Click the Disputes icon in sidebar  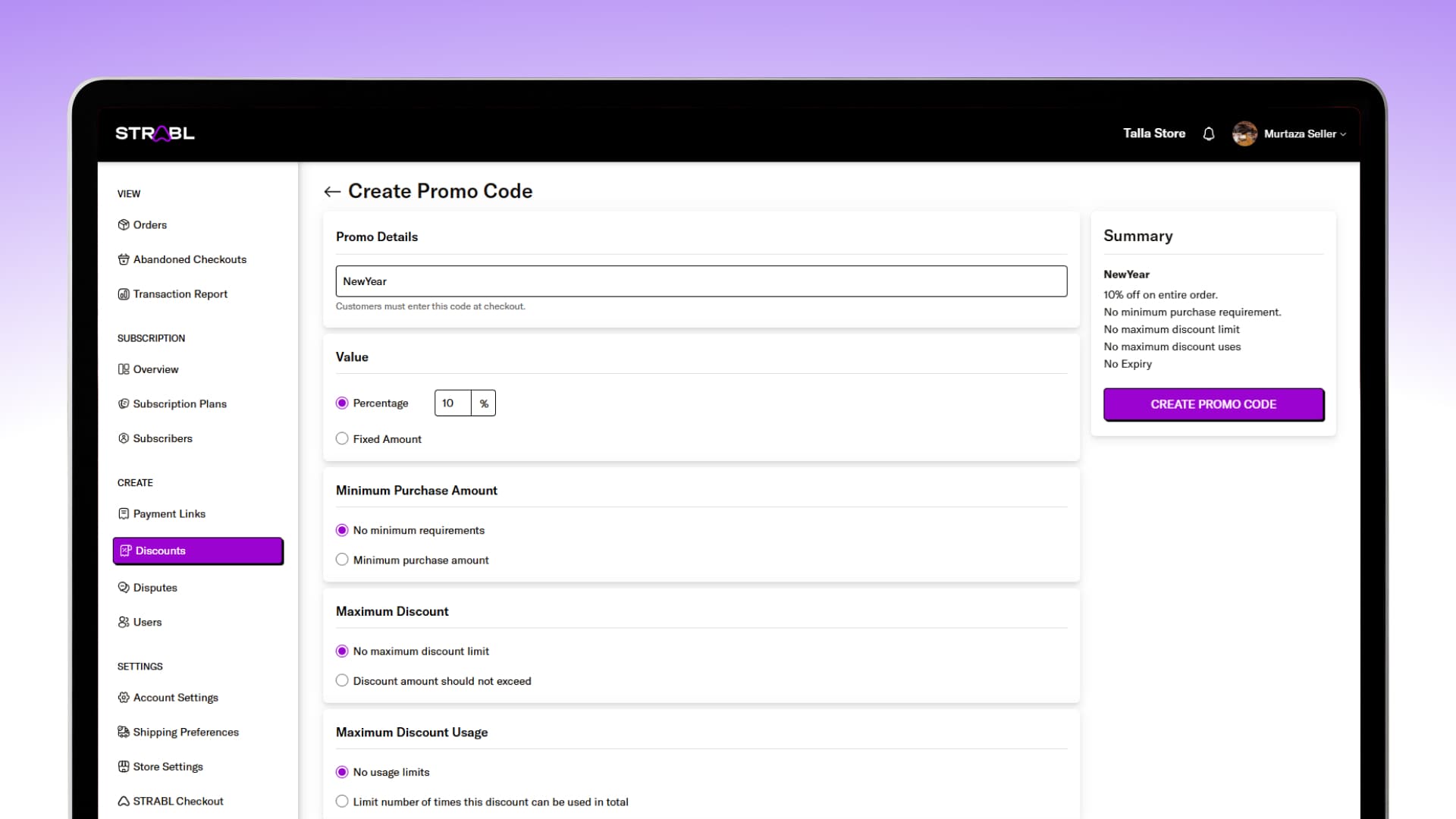[x=124, y=588]
